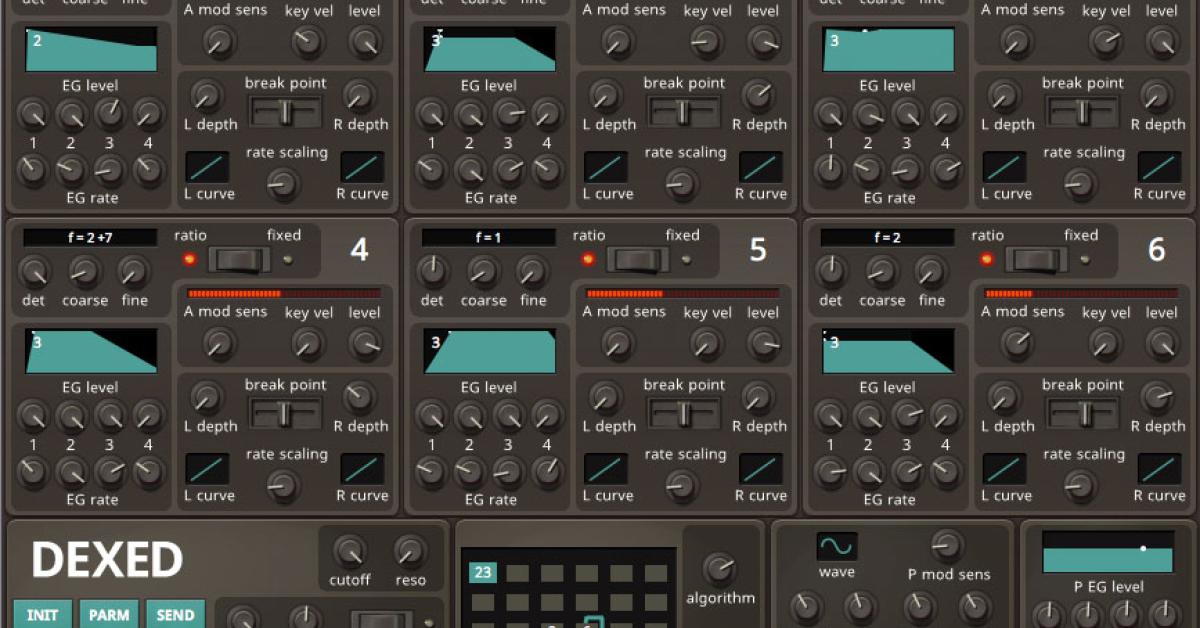Click the R curve icon in operator 4
1200x628 pixels.
pos(362,468)
